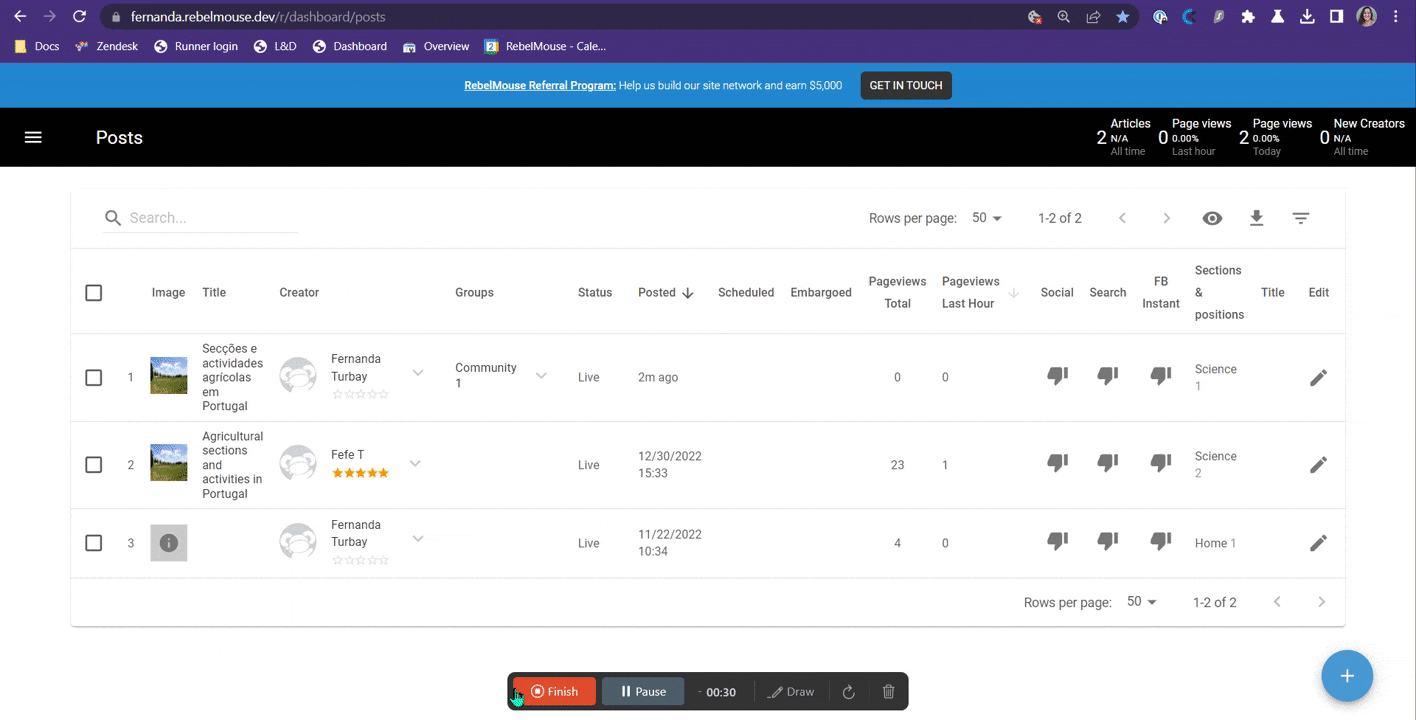The height and width of the screenshot is (720, 1416).
Task: Click Social thumbs-down icon for post 2
Action: [1057, 463]
